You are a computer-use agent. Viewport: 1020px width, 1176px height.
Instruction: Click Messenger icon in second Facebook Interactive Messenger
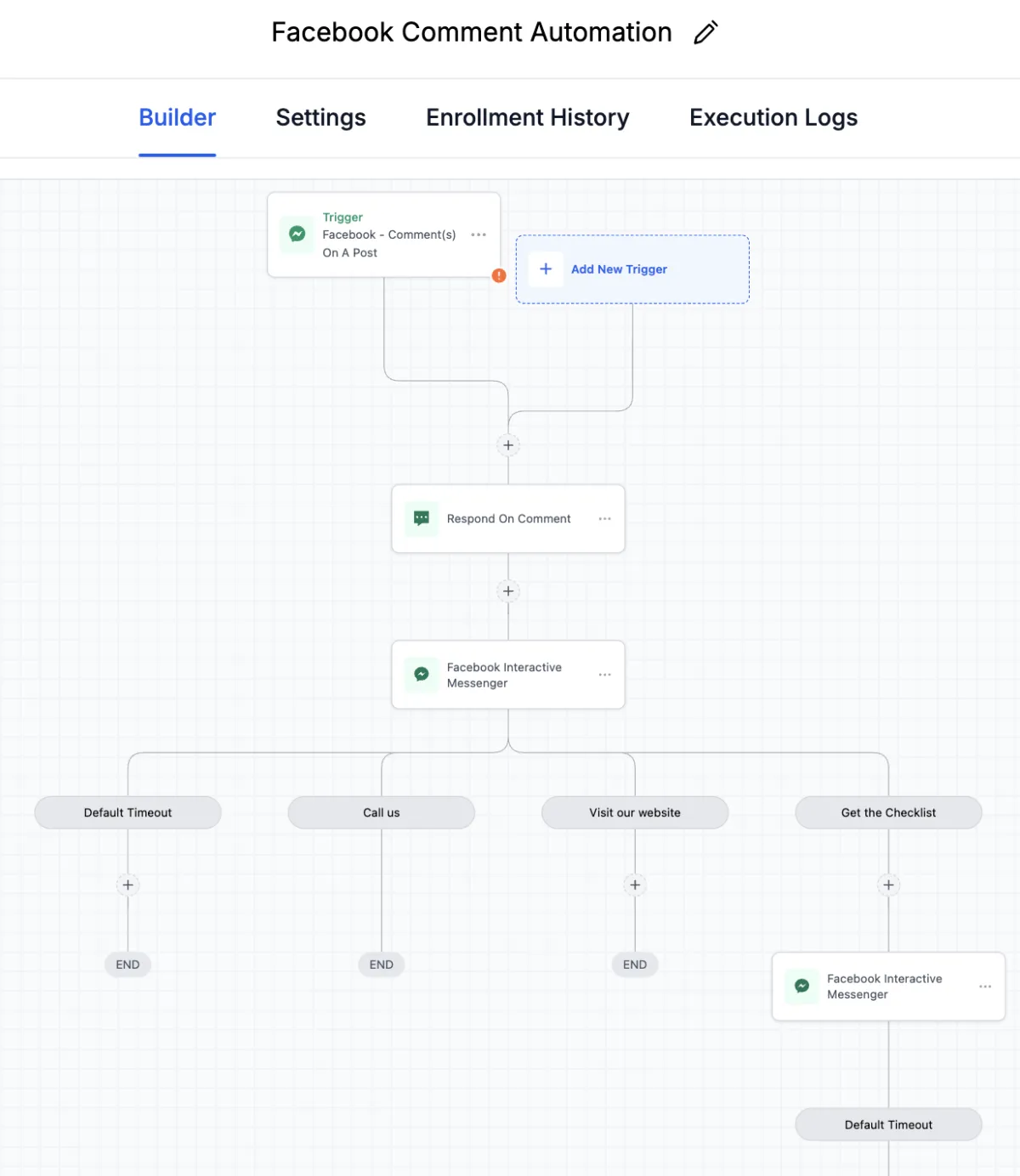[x=802, y=986]
